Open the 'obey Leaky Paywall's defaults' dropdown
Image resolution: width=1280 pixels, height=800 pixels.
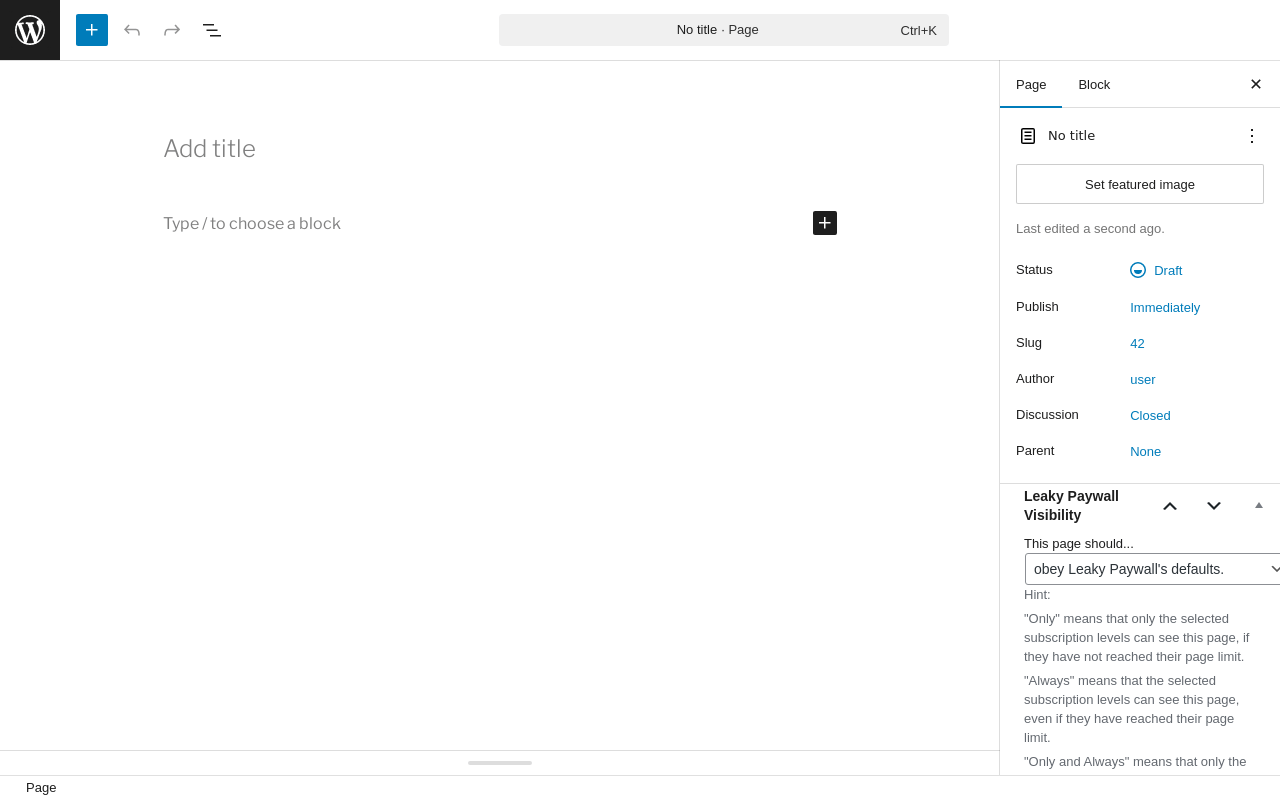click(x=1152, y=569)
